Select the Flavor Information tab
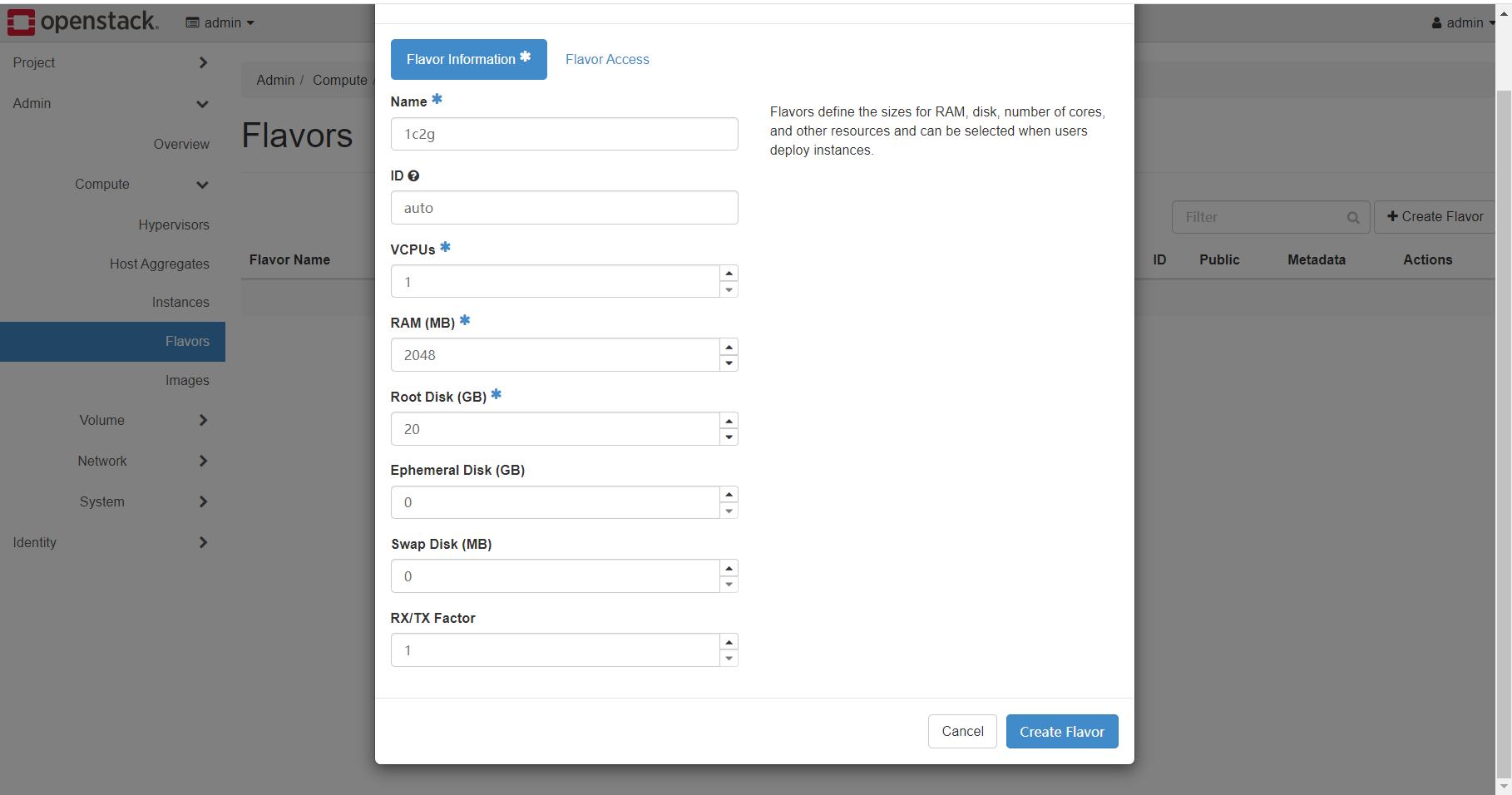1512x795 pixels. [468, 60]
